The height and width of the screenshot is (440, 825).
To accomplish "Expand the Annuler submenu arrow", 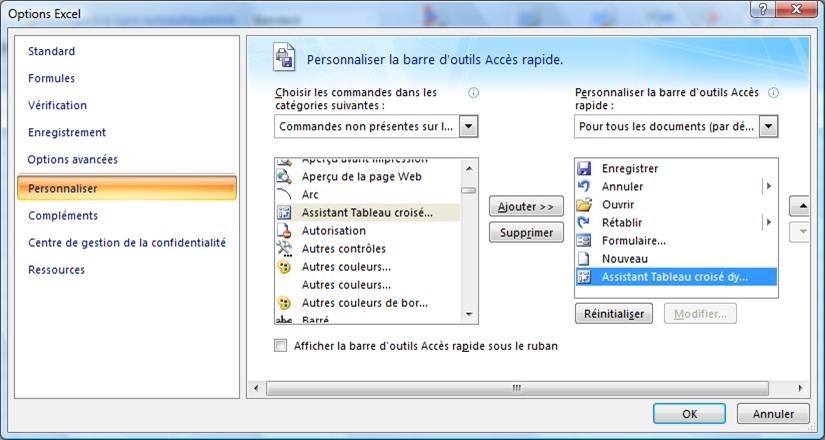I will coord(769,186).
